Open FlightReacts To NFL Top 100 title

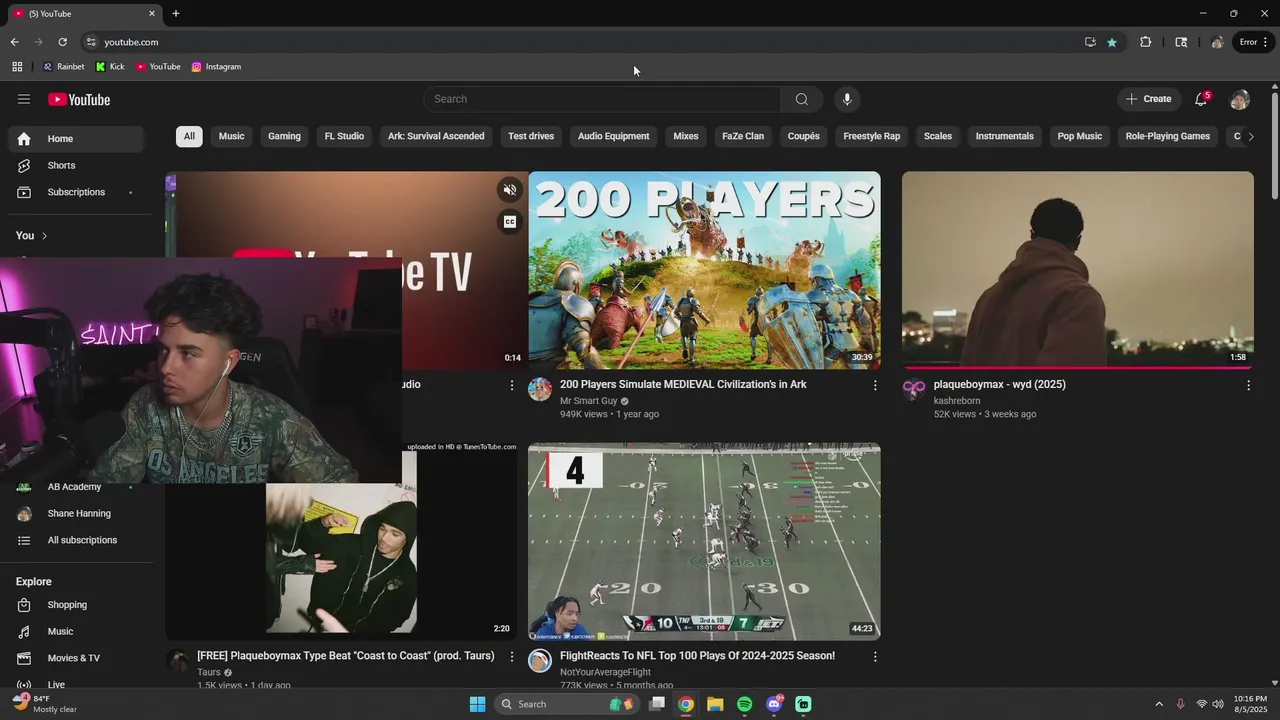(697, 656)
